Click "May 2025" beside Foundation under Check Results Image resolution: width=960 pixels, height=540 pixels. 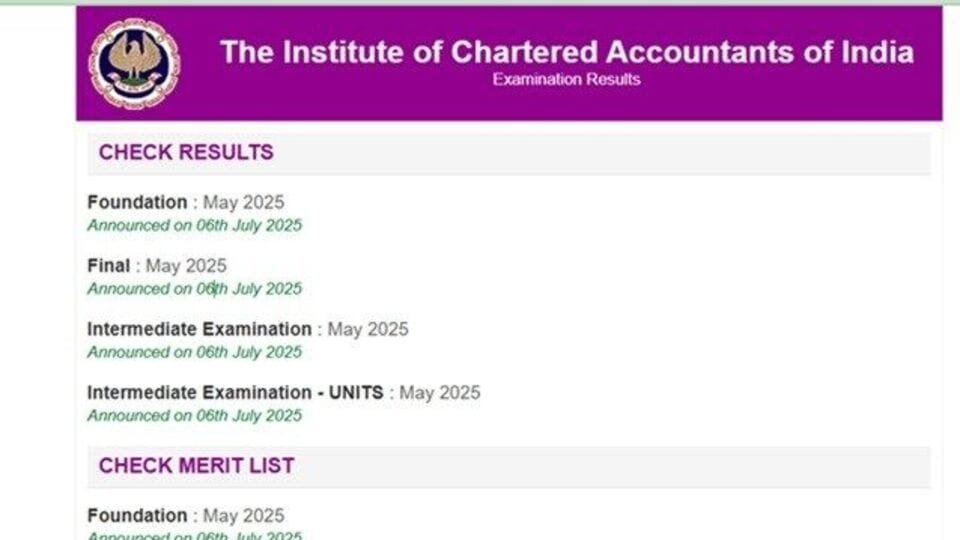[x=243, y=203]
